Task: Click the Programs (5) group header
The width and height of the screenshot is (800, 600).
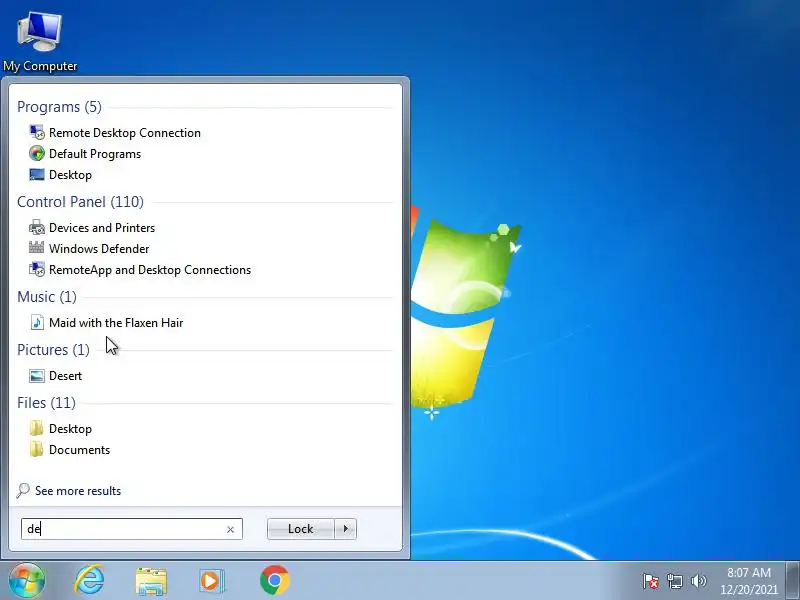Action: [59, 107]
